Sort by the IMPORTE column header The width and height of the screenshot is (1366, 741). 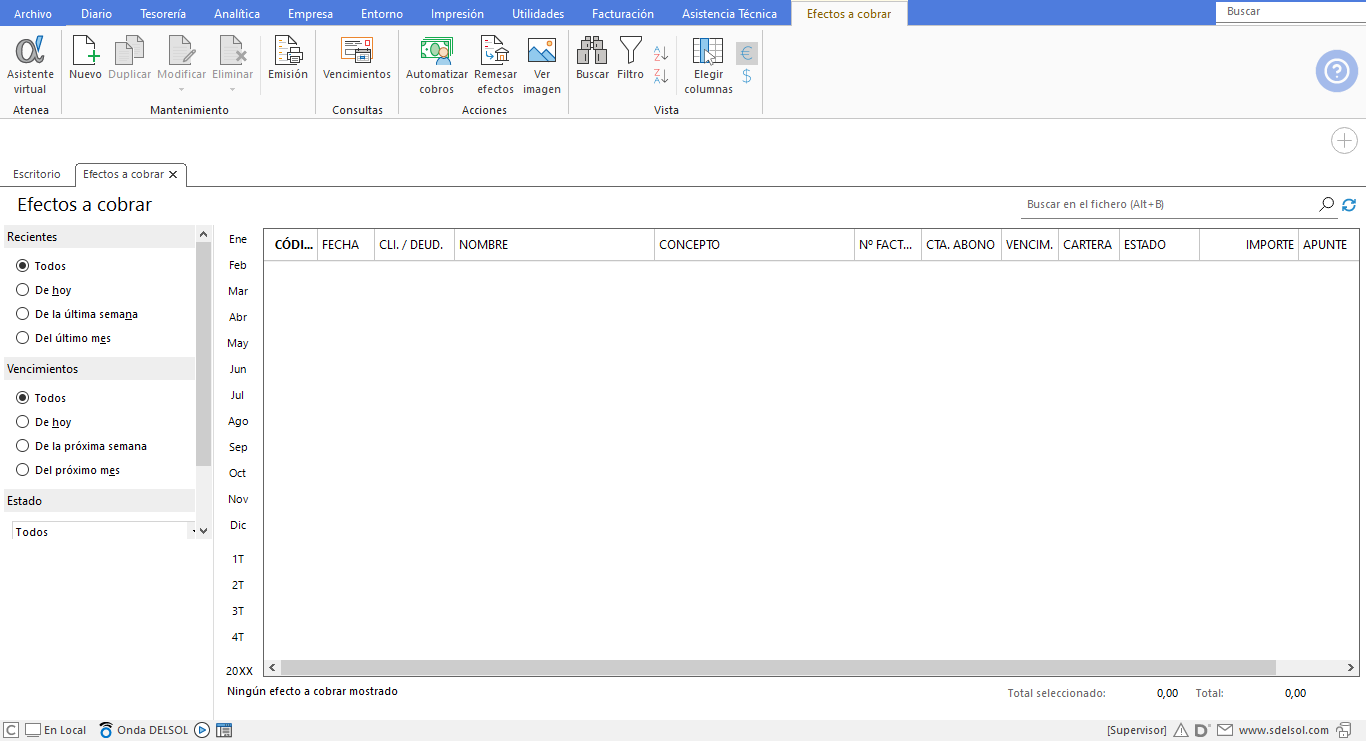pos(1248,245)
